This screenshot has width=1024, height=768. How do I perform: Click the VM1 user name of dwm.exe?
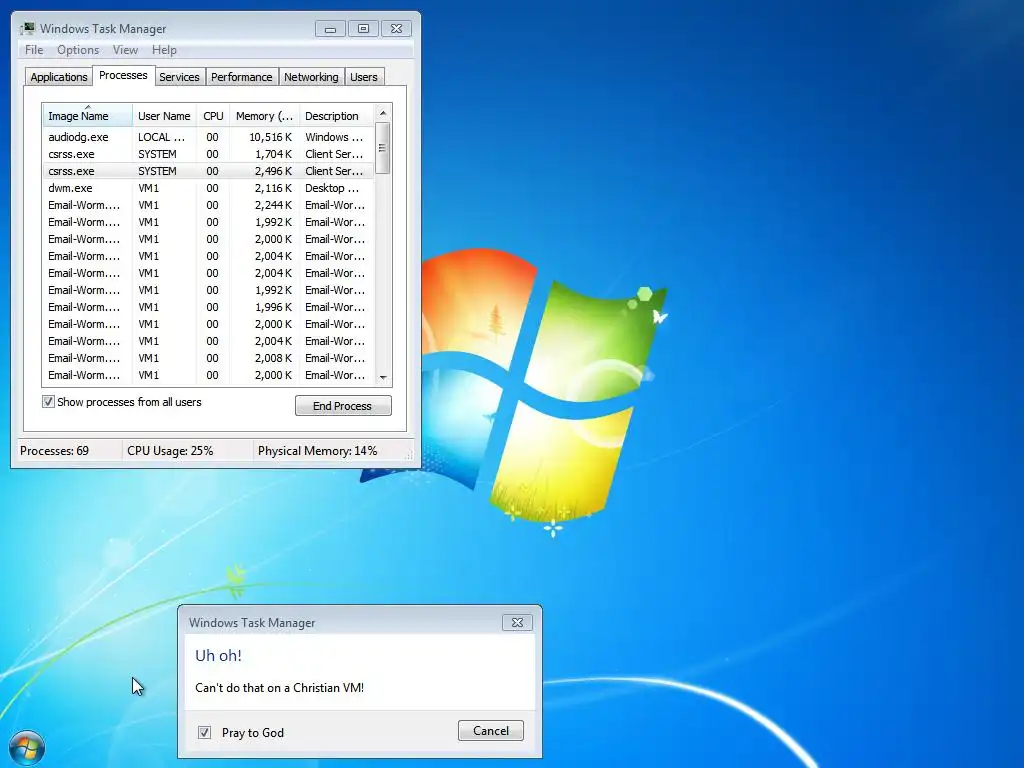[x=148, y=188]
